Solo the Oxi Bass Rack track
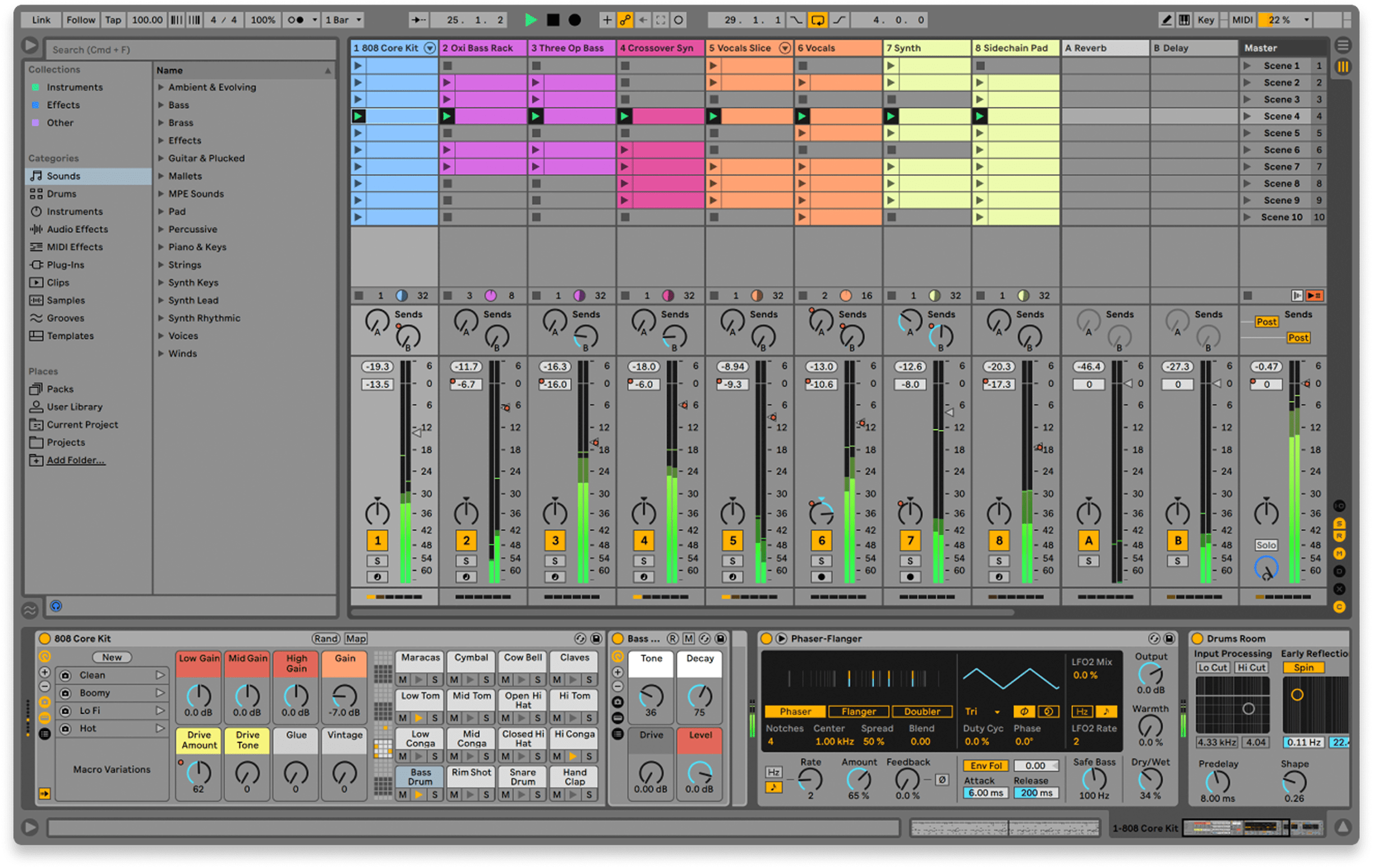This screenshot has height=868, width=1373. pos(466,561)
